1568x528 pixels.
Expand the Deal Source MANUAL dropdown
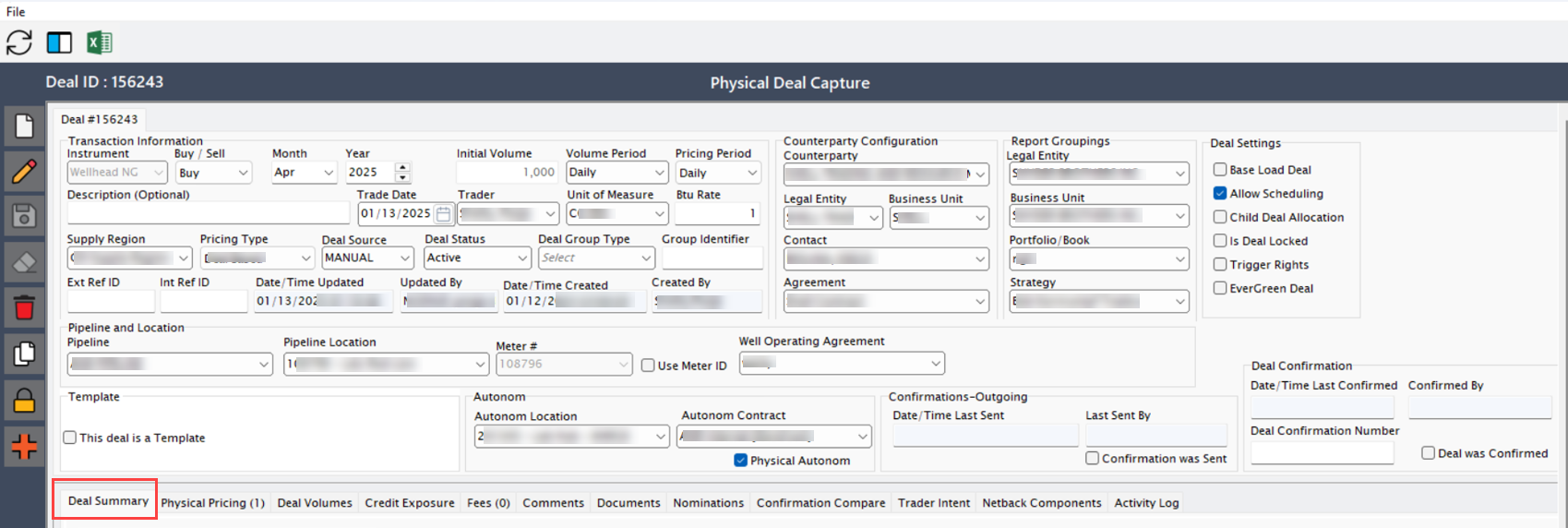click(x=367, y=258)
